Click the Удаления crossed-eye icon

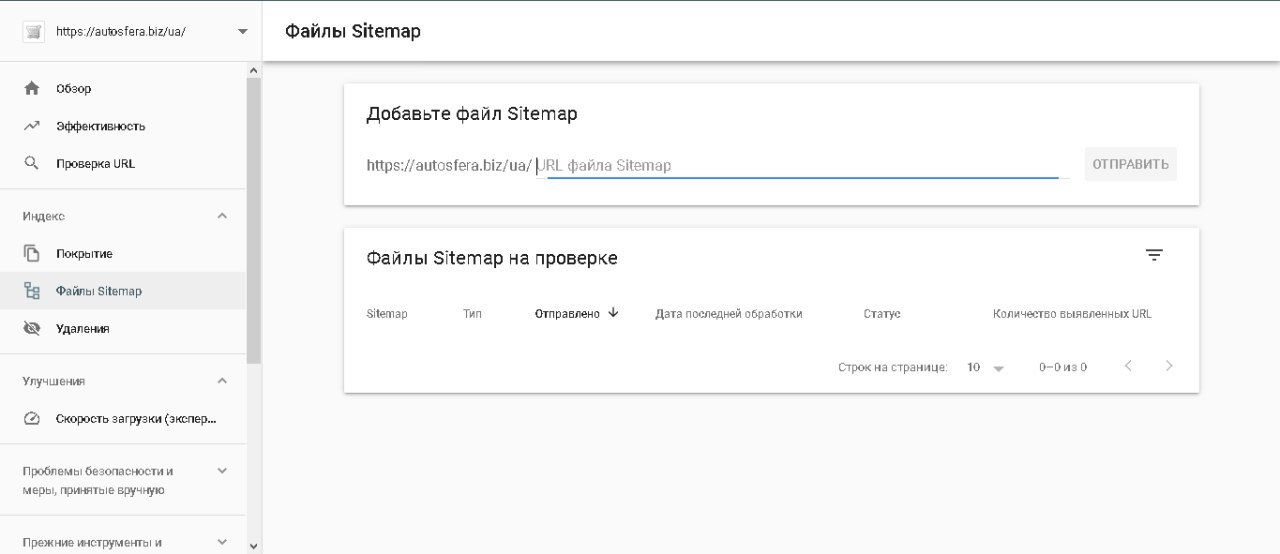tap(32, 328)
